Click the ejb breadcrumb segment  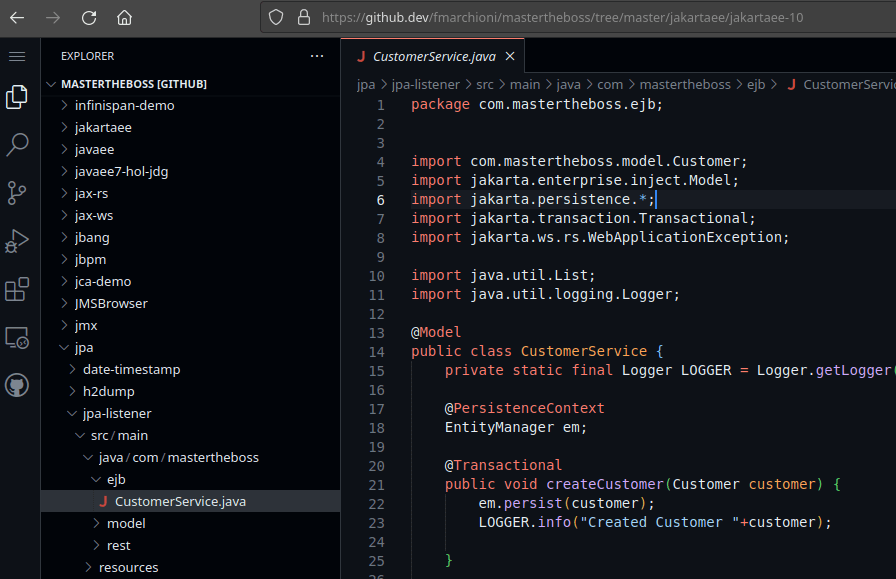[x=756, y=85]
